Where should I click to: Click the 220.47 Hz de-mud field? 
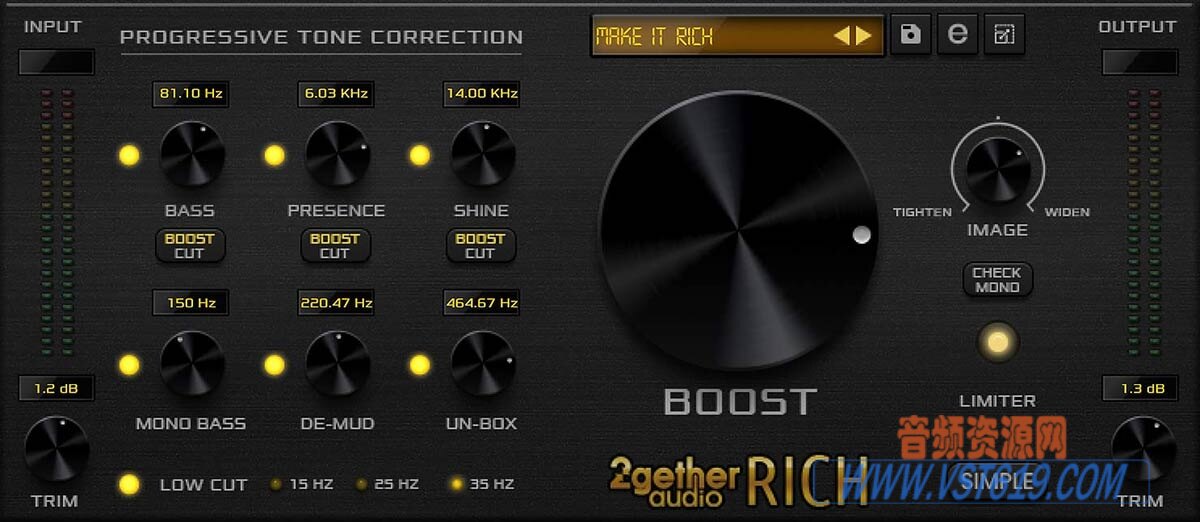point(335,302)
